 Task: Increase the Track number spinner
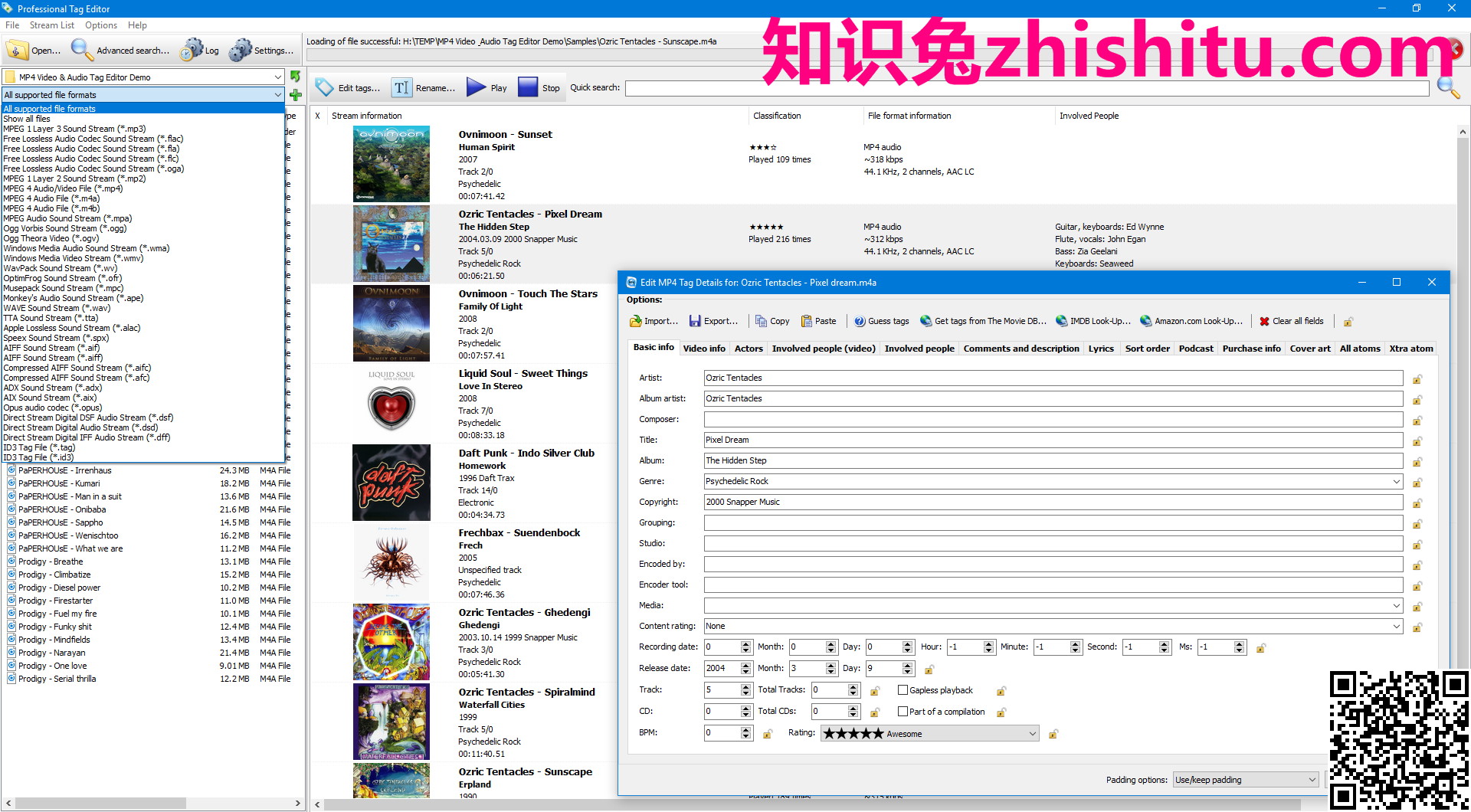coord(746,687)
